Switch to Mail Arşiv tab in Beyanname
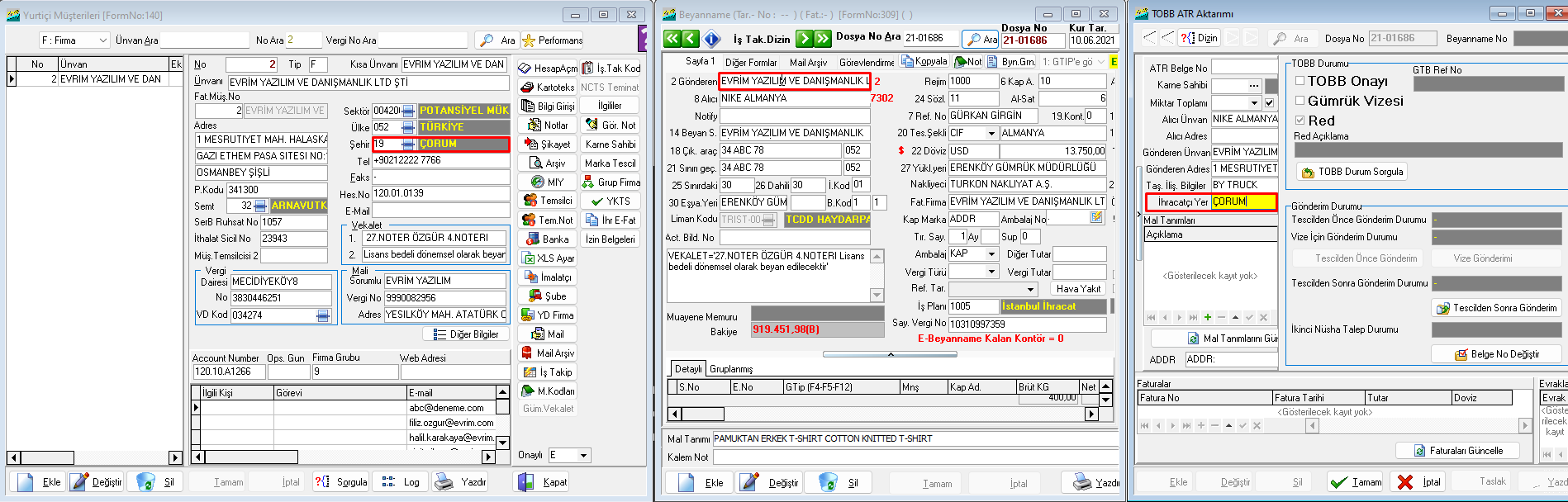 coord(808,62)
